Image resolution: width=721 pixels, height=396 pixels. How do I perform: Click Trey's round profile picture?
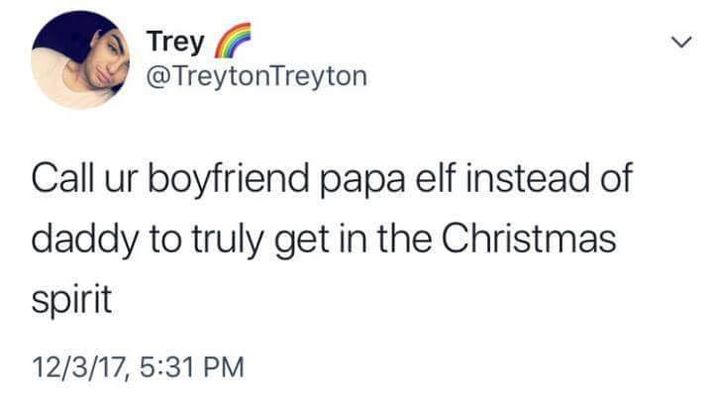click(81, 60)
